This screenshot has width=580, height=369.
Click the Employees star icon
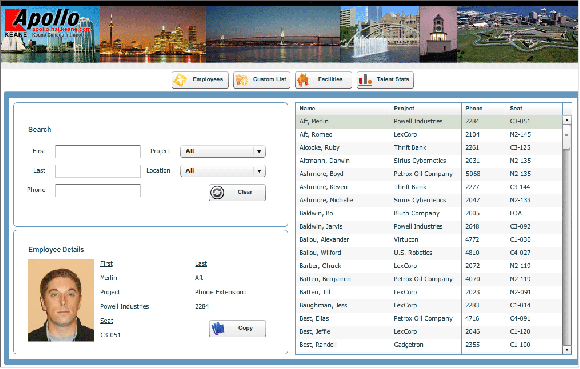(180, 80)
